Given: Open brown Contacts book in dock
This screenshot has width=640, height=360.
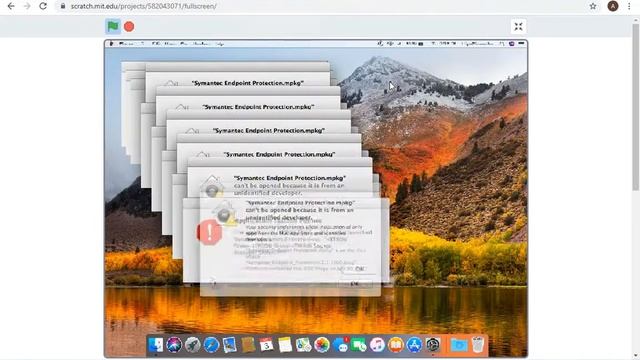Looking at the screenshot, I should 248,345.
